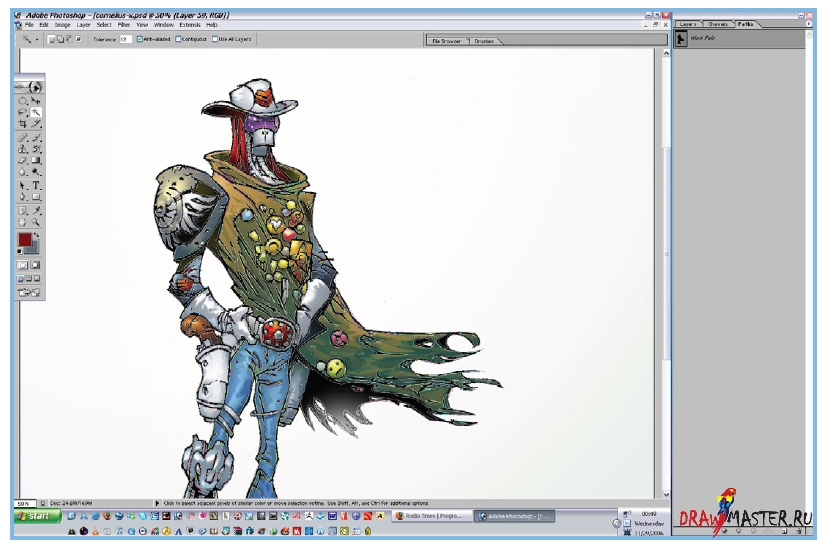Enable the Contiguous checkbox

click(178, 39)
